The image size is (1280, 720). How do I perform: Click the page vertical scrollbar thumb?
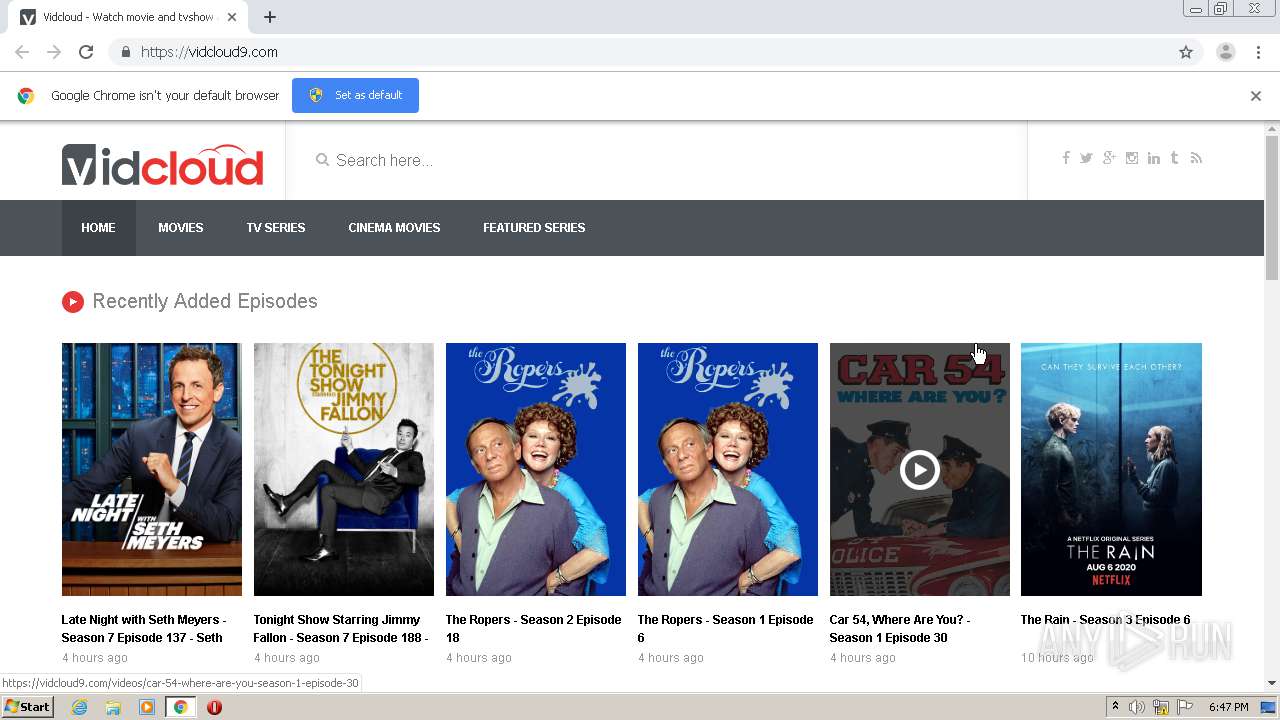coord(1272,207)
